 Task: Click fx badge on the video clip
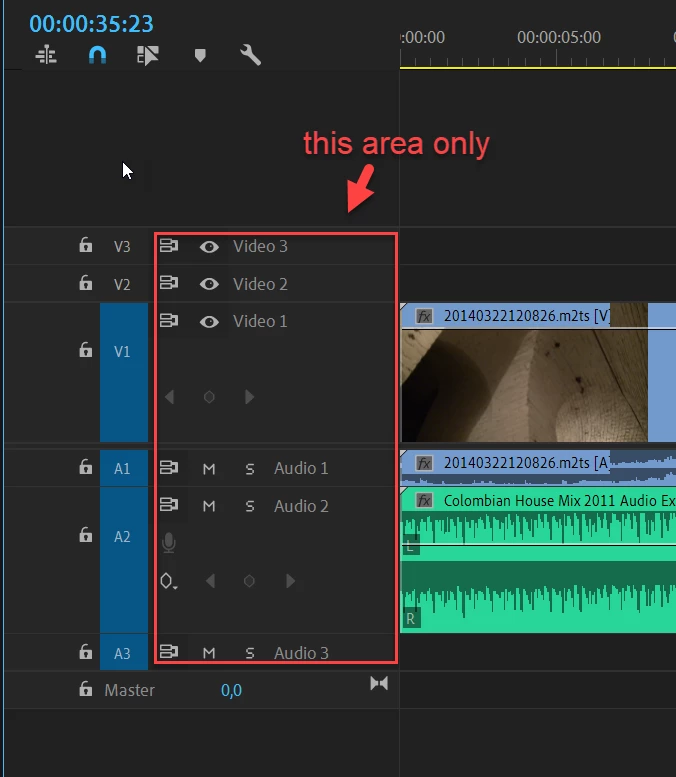point(424,316)
